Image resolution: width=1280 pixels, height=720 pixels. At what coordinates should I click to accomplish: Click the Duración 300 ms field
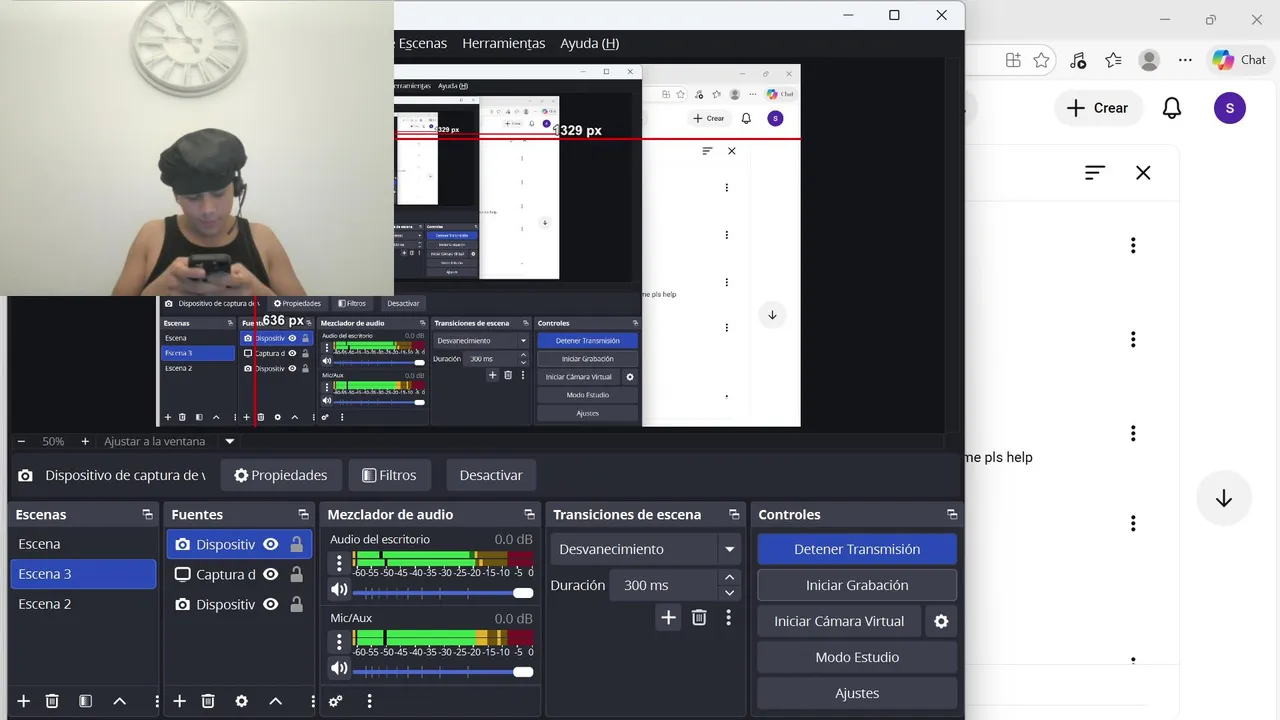click(665, 585)
